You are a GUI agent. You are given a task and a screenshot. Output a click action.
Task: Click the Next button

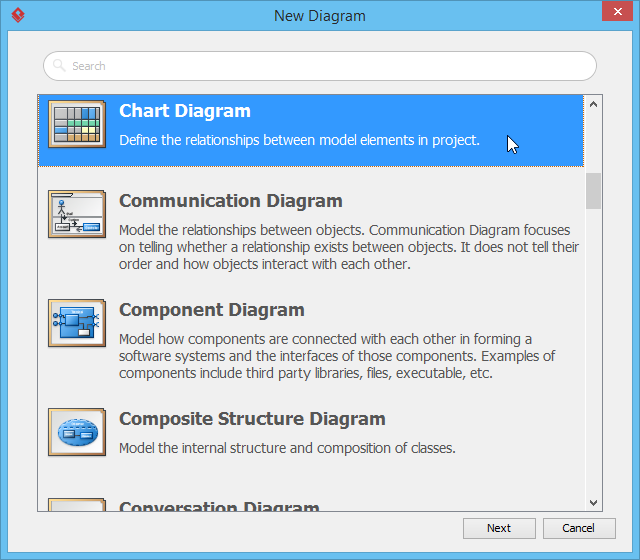tap(499, 528)
